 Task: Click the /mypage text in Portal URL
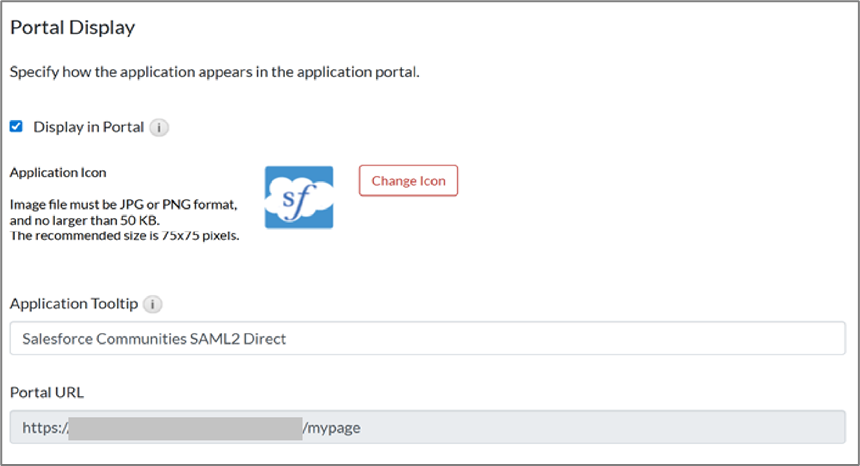click(x=331, y=428)
